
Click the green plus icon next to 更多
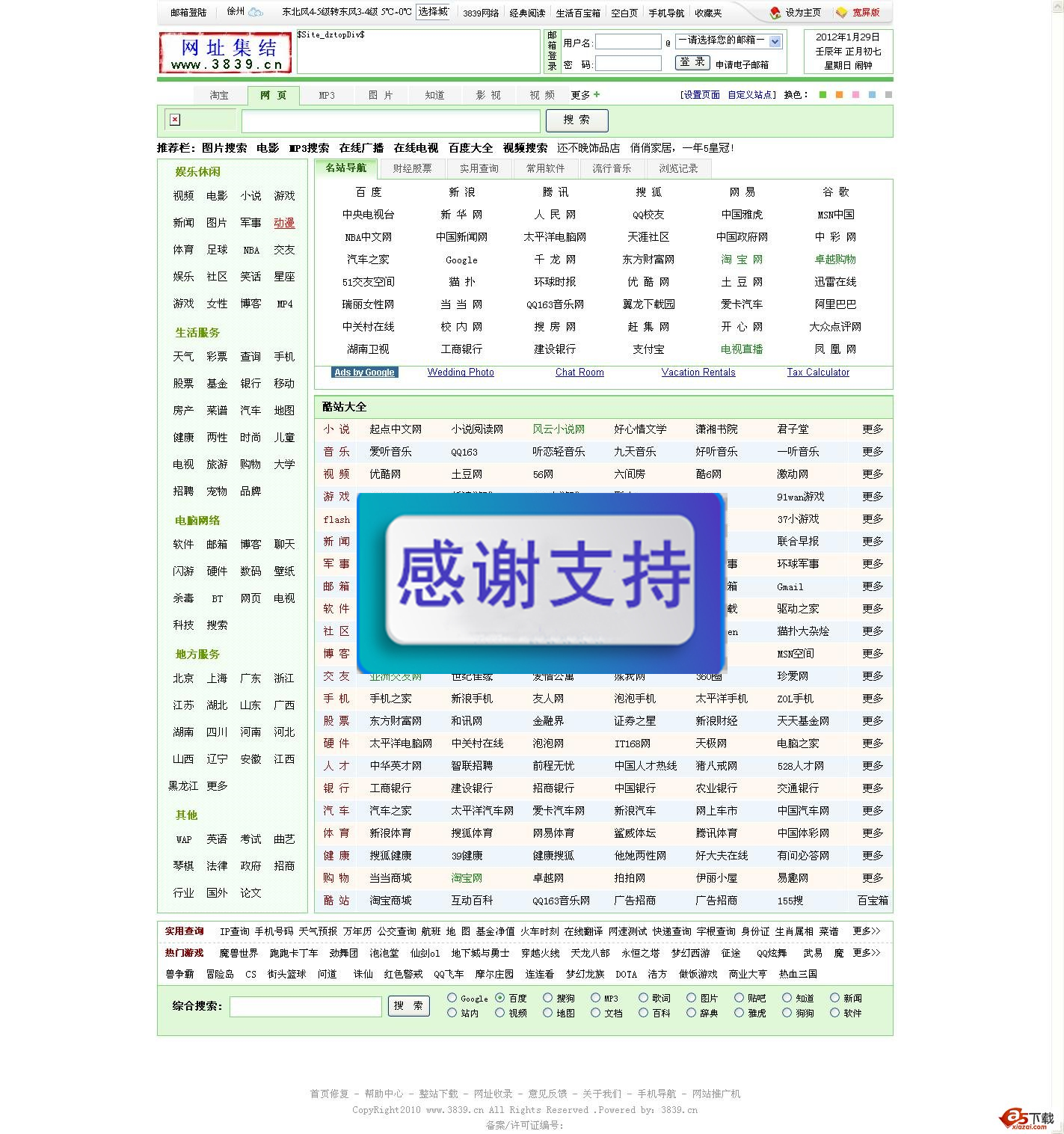point(597,94)
